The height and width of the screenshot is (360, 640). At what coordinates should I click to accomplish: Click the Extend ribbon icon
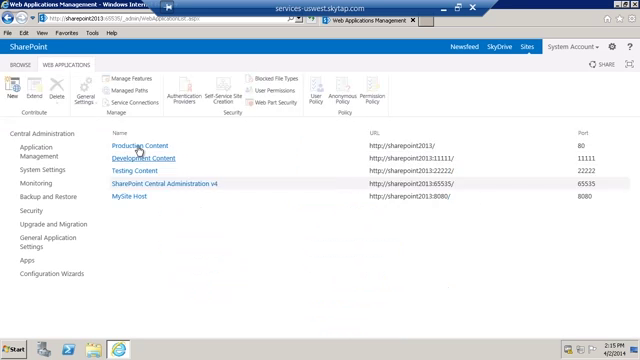coord(34,88)
